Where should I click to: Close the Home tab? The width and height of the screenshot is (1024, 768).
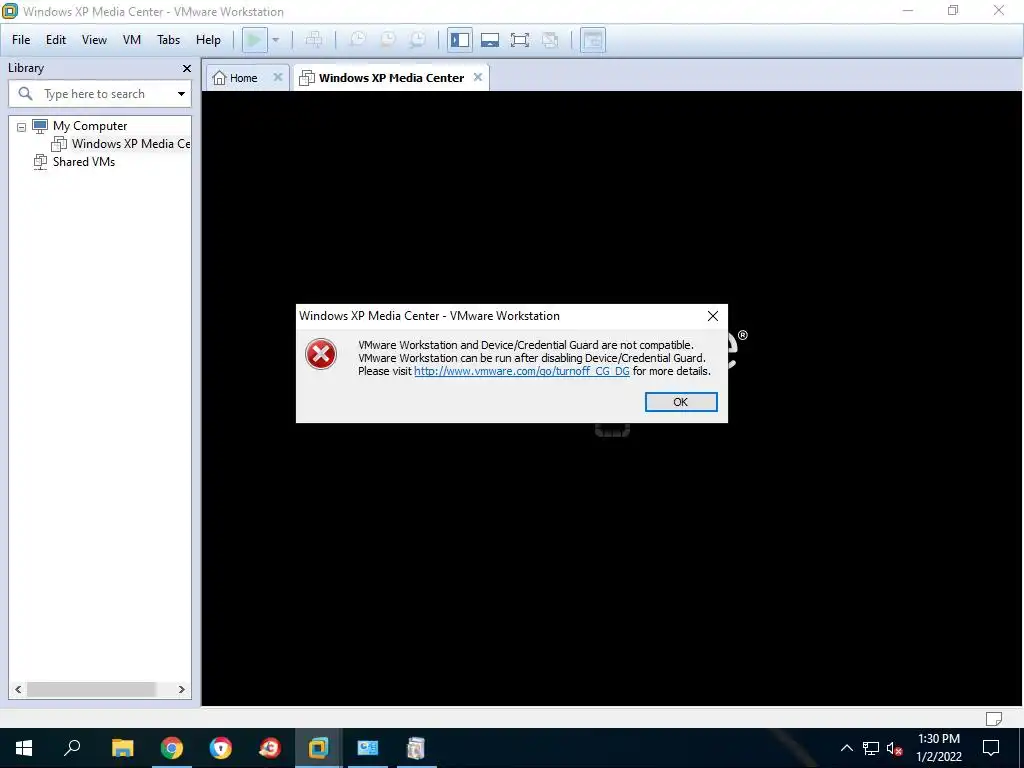click(278, 77)
